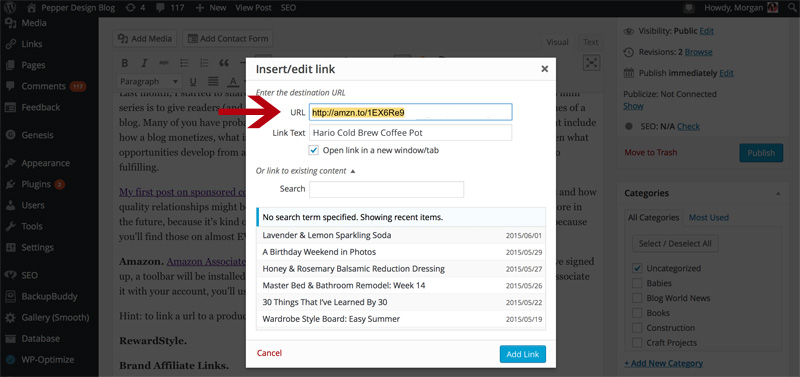The image size is (800, 377).
Task: Switch to the Visual editor tab
Action: (558, 42)
